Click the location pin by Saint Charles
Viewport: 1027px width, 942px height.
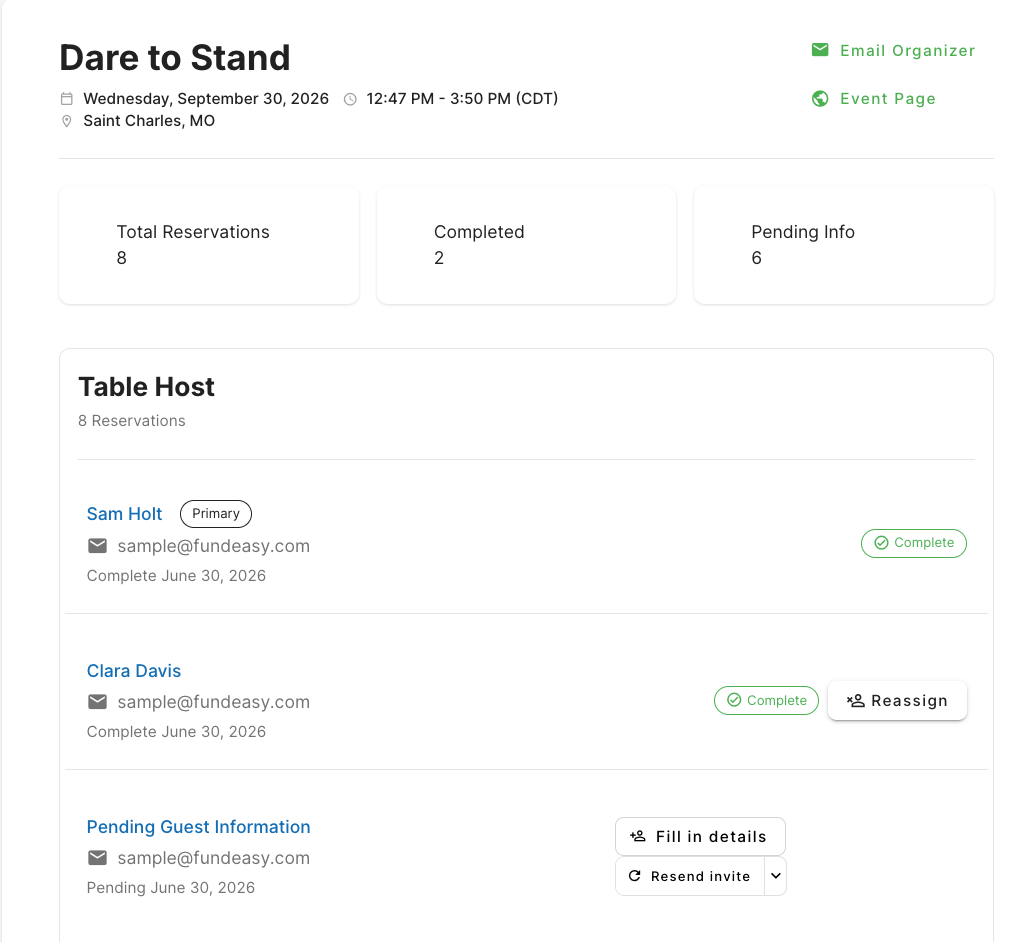coord(66,121)
